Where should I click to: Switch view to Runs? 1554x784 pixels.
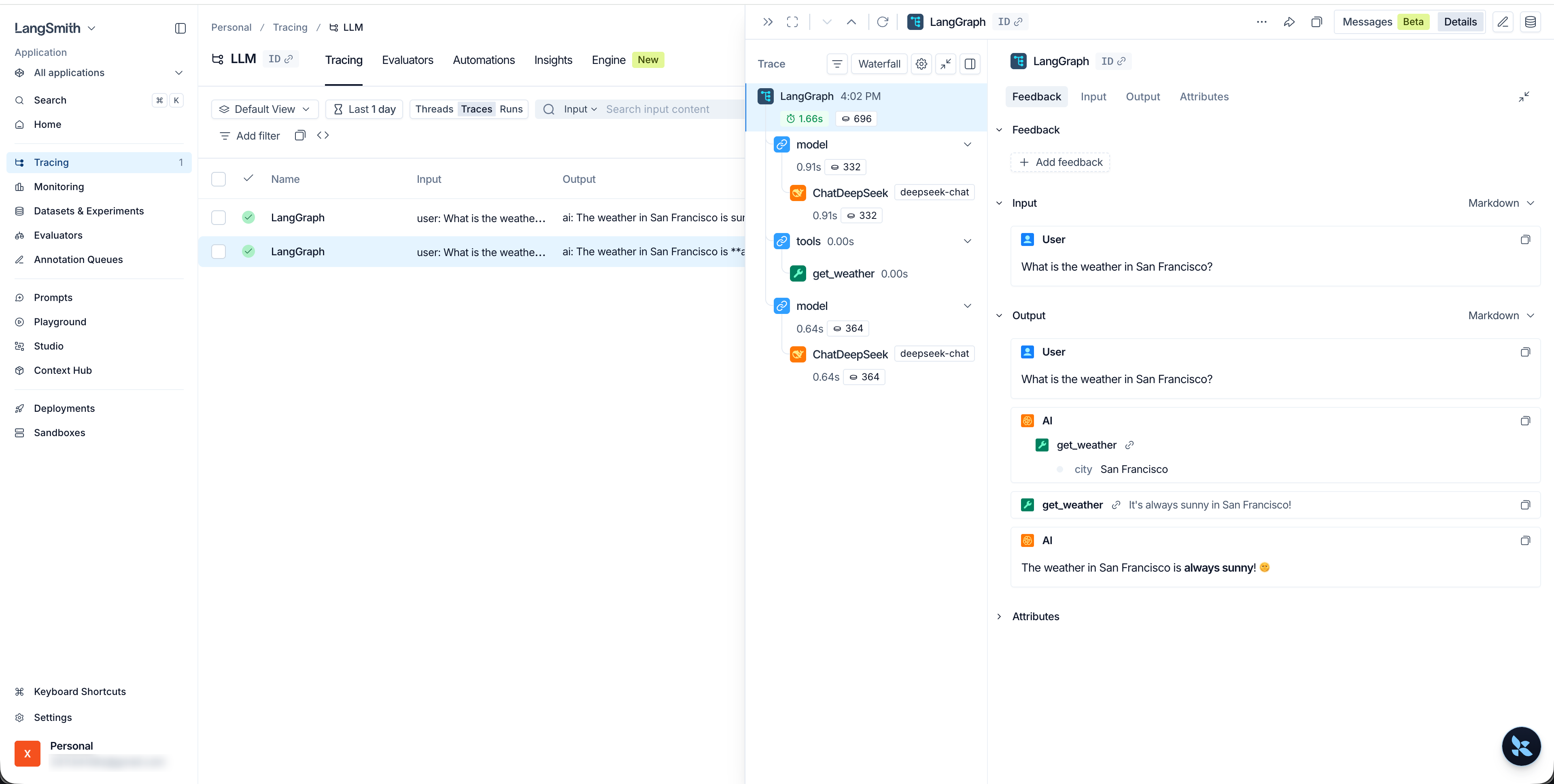coord(511,109)
